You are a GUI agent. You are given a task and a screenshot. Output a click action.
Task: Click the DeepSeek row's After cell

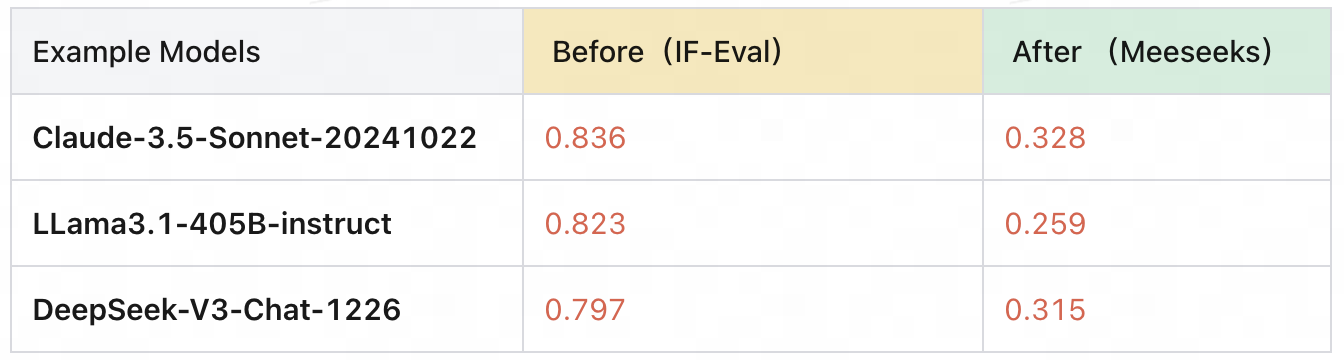1157,309
